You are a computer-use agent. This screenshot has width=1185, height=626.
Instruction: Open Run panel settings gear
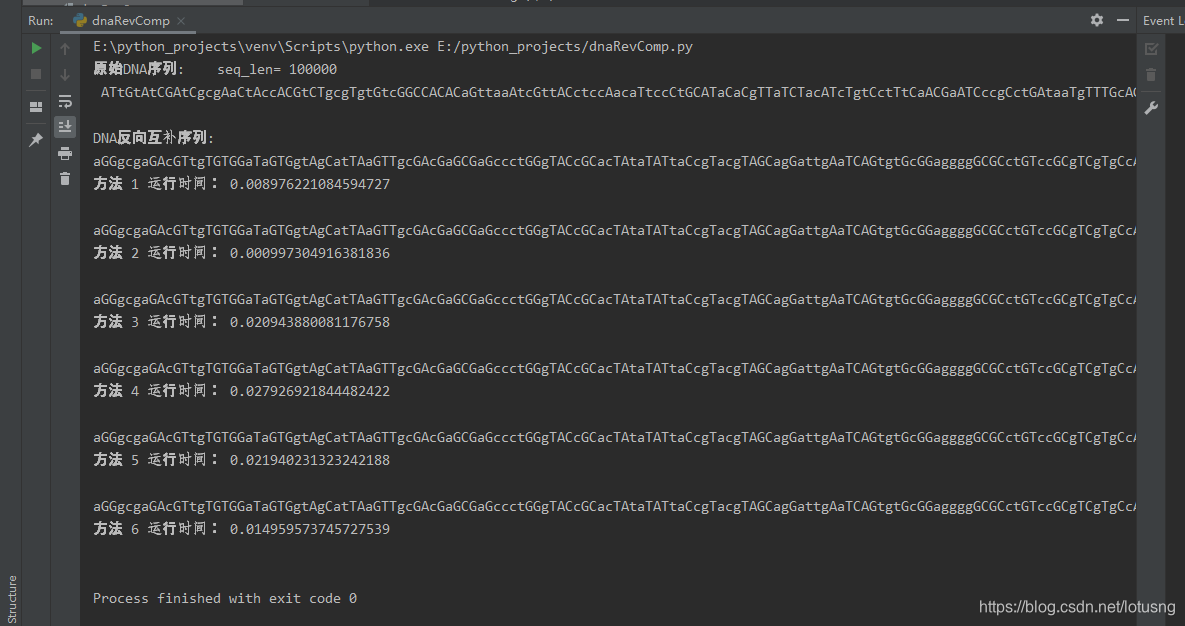point(1097,20)
